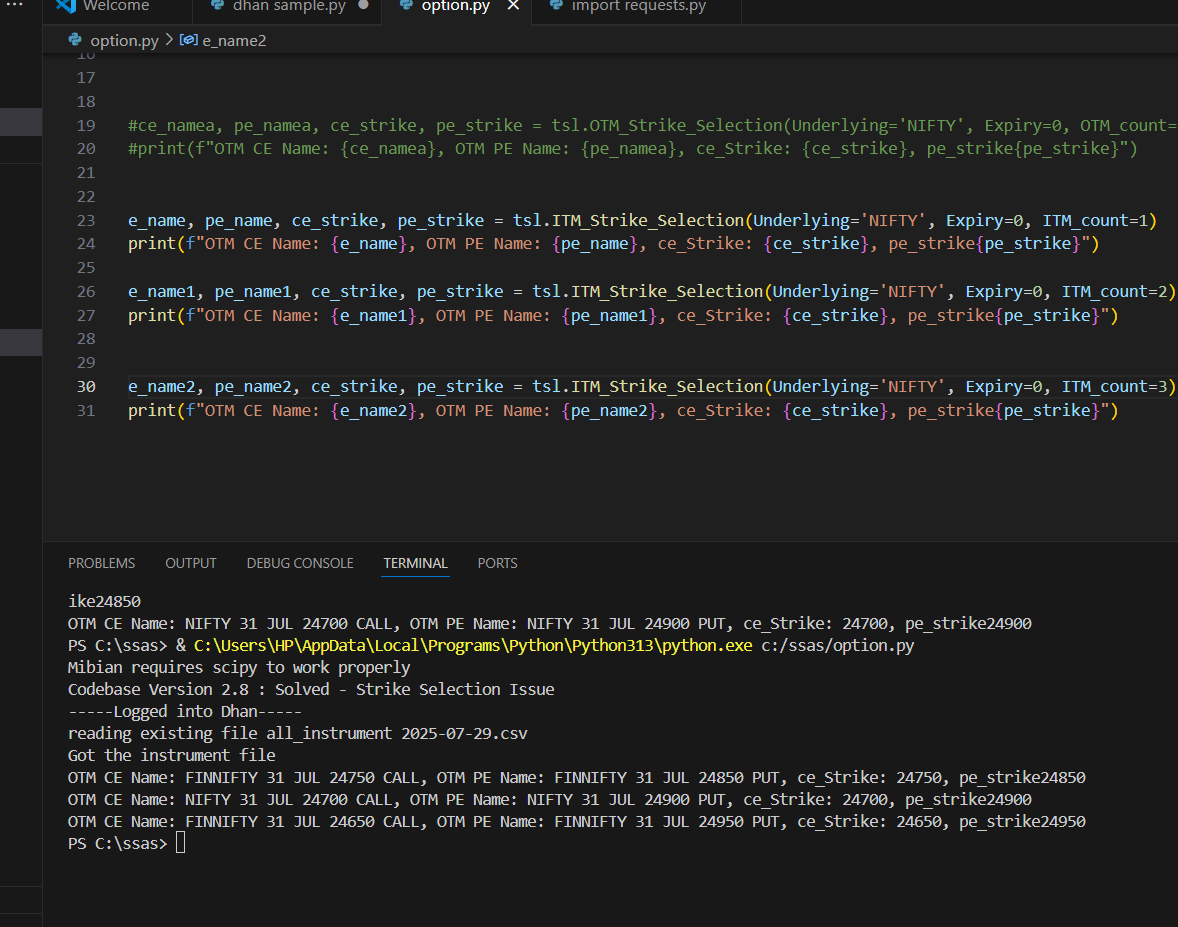Click option.py in the breadcrumb path
Screen dimensions: 1178x927
[124, 41]
